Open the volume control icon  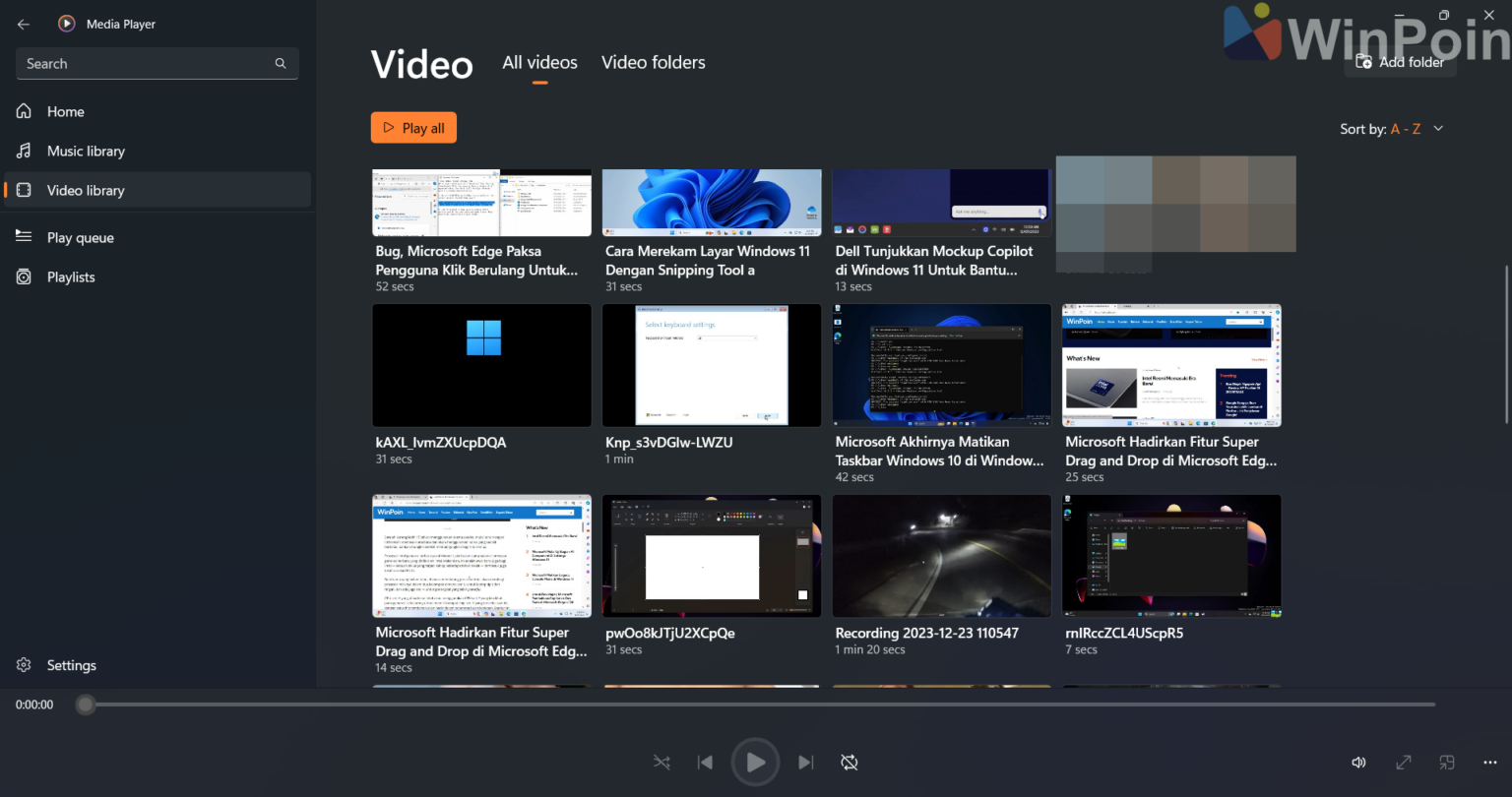(x=1358, y=762)
